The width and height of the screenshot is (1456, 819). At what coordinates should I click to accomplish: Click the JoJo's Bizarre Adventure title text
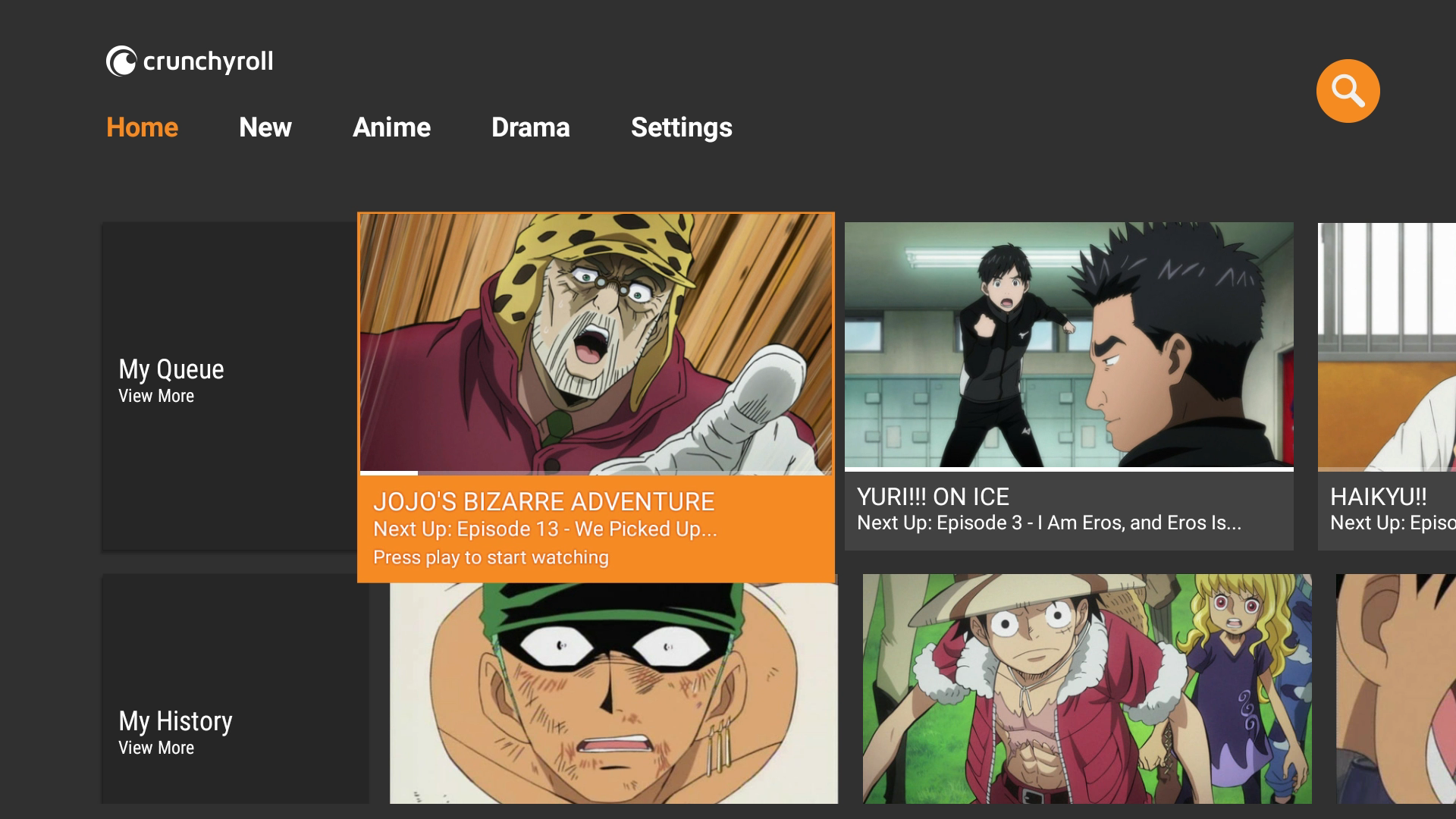point(544,502)
